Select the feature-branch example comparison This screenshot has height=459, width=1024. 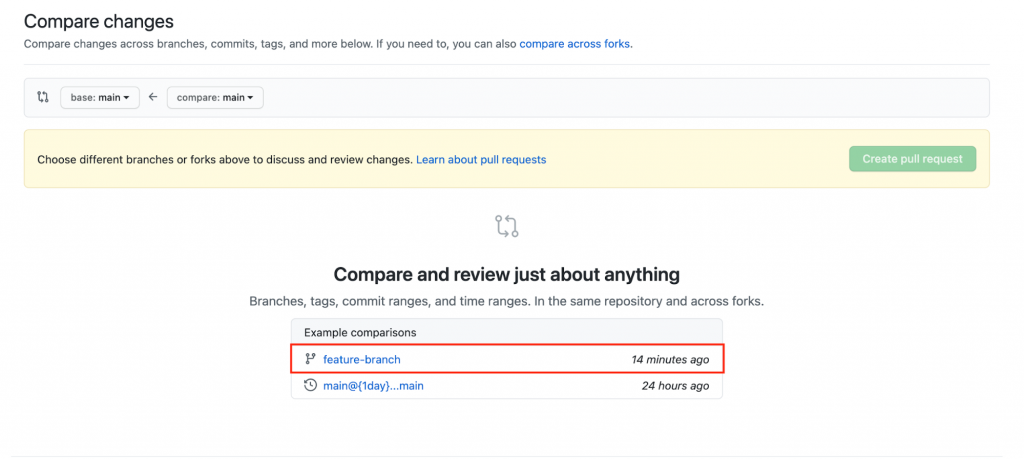(361, 359)
